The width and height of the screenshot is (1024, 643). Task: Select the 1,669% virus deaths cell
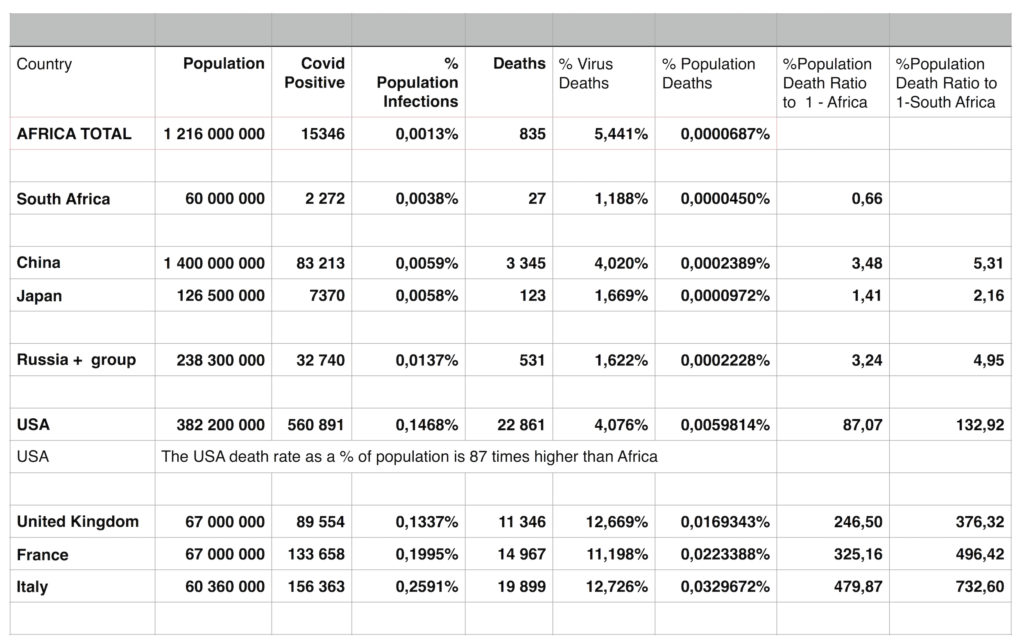pos(603,295)
